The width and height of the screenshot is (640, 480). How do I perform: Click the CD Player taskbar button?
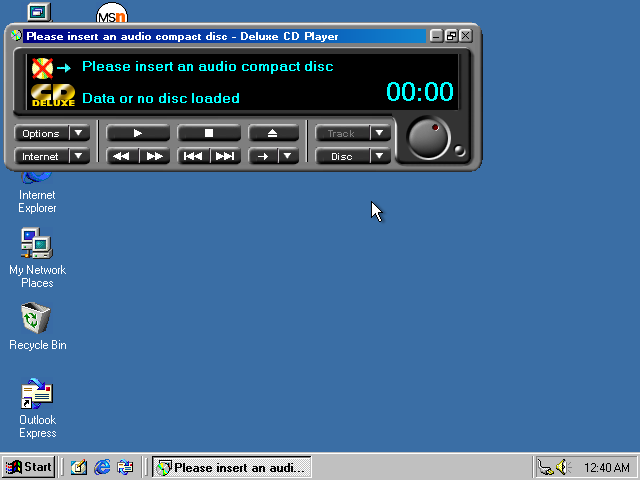point(232,467)
